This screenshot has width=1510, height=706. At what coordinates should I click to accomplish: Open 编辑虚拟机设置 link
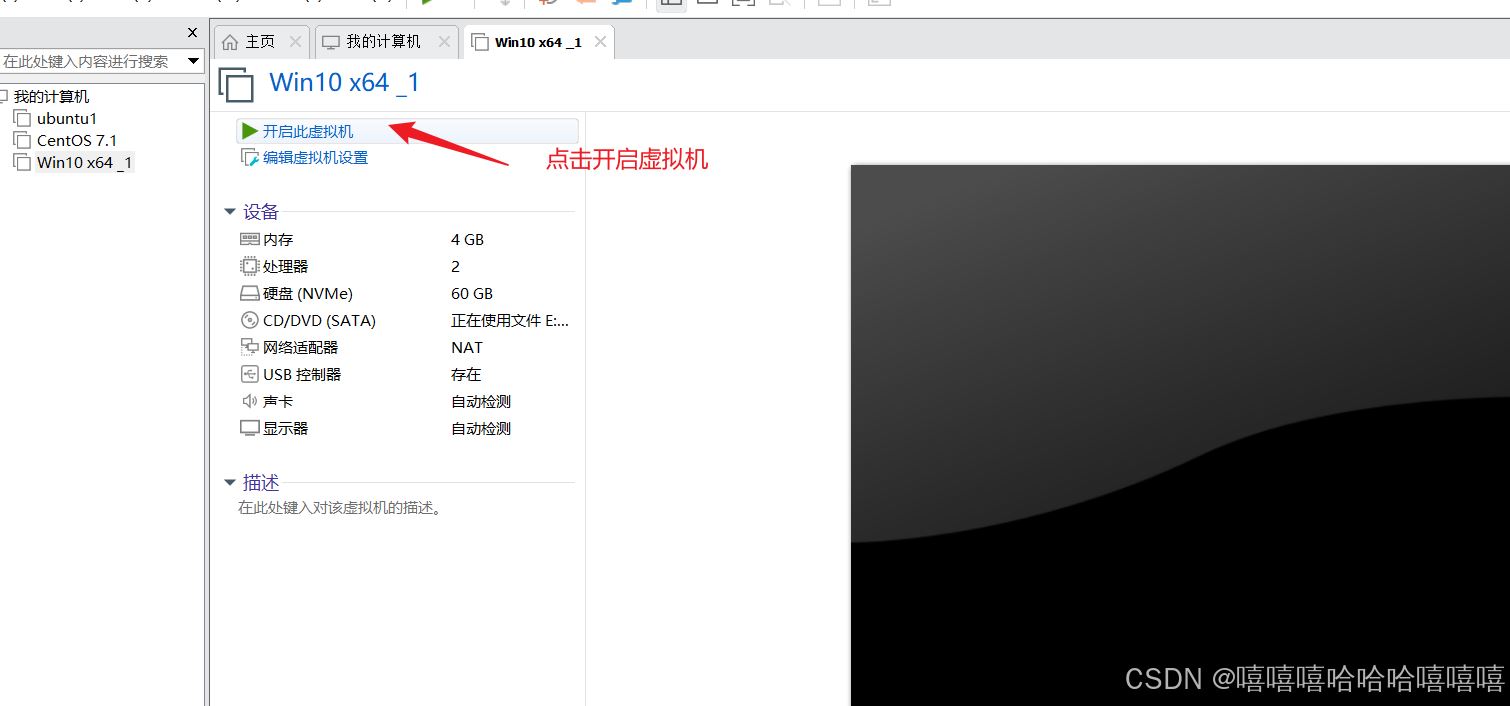coord(315,158)
